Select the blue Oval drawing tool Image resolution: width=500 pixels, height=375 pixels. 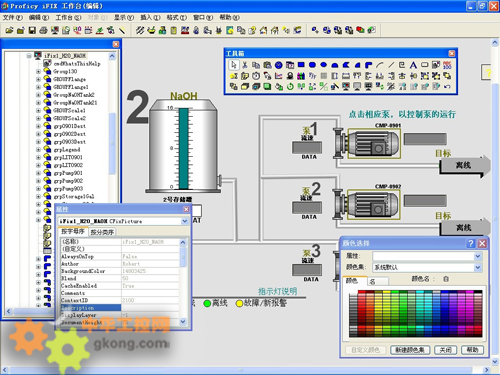pos(323,65)
